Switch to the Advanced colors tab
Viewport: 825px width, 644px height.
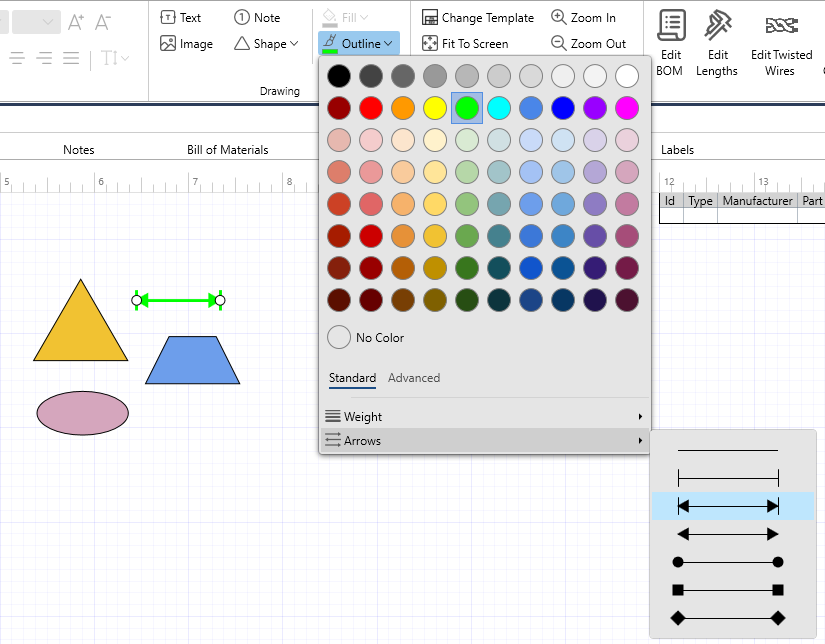(414, 378)
